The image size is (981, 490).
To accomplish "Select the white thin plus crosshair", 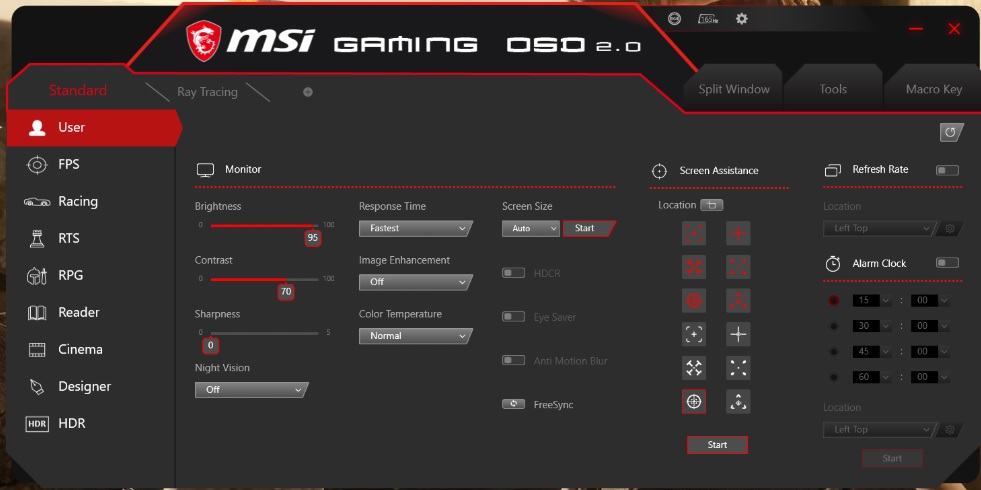I will tap(738, 334).
